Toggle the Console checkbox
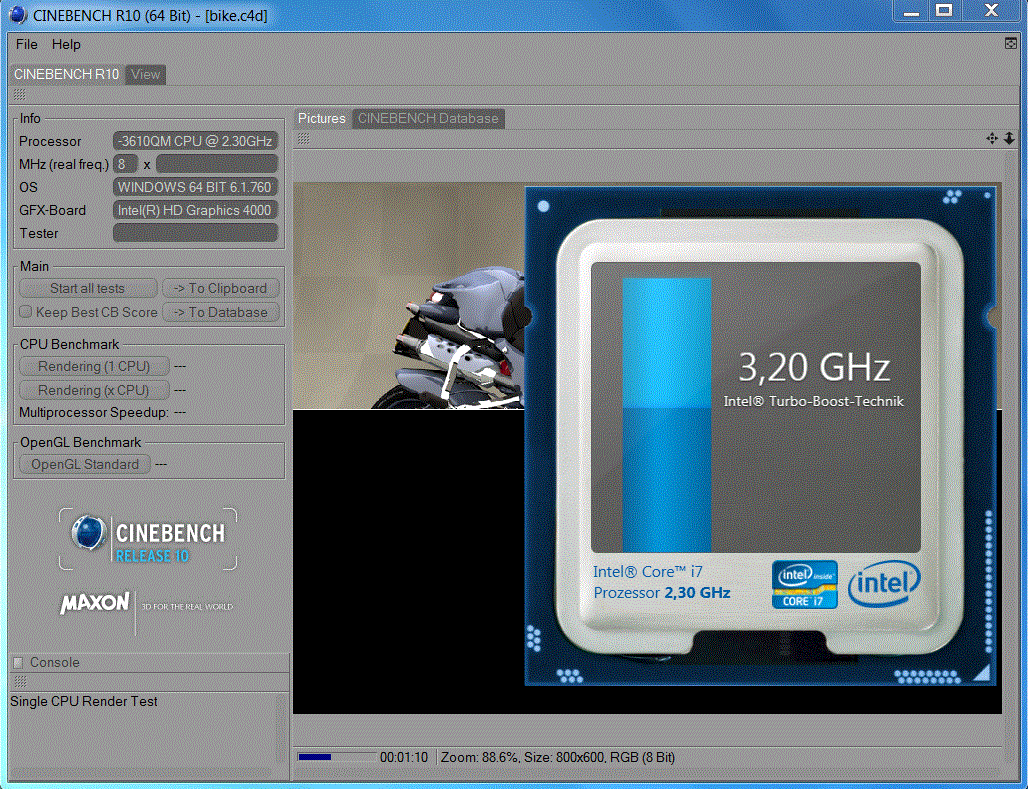The height and width of the screenshot is (789, 1028). [18, 662]
